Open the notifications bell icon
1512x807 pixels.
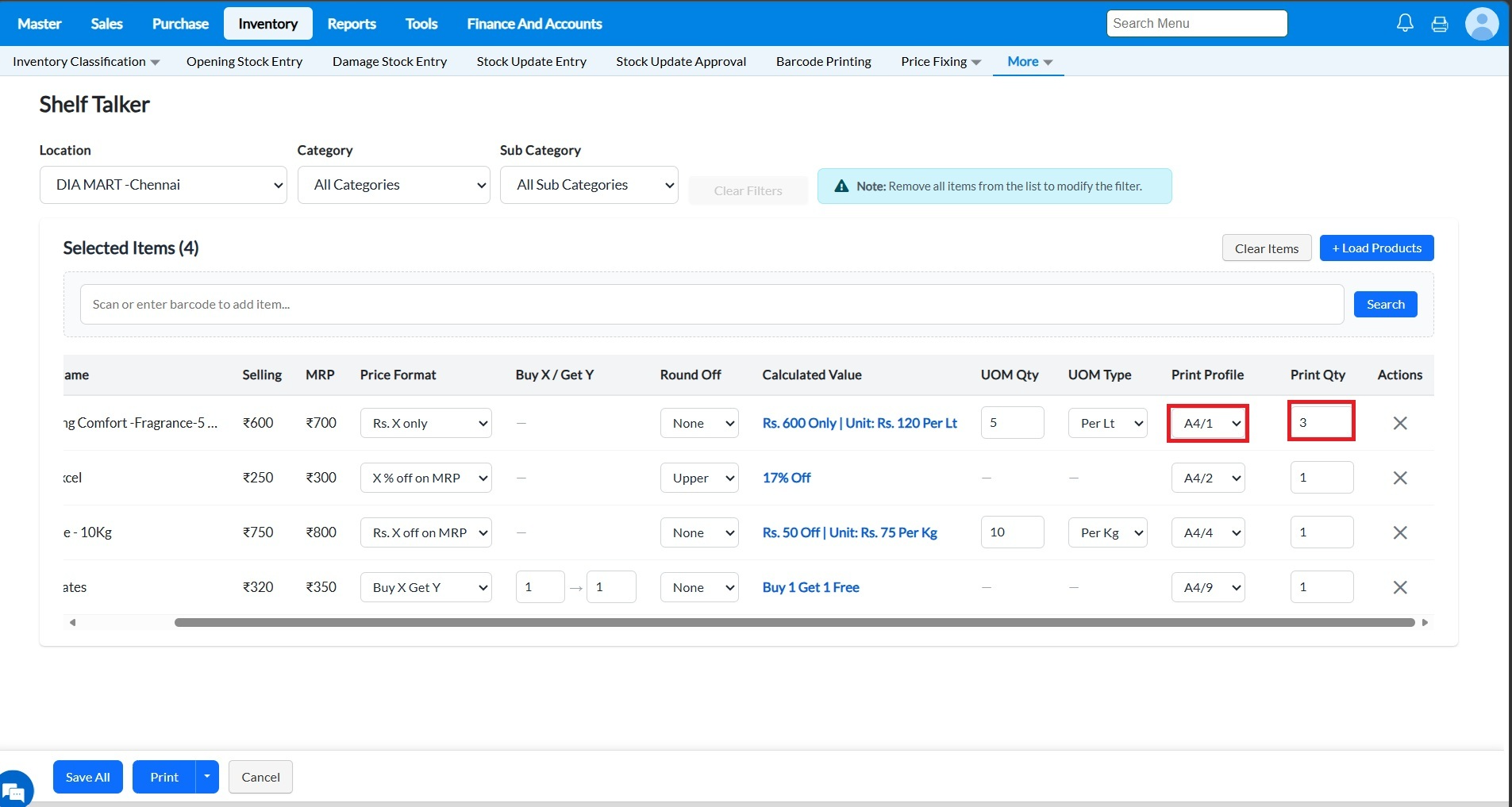(1404, 24)
